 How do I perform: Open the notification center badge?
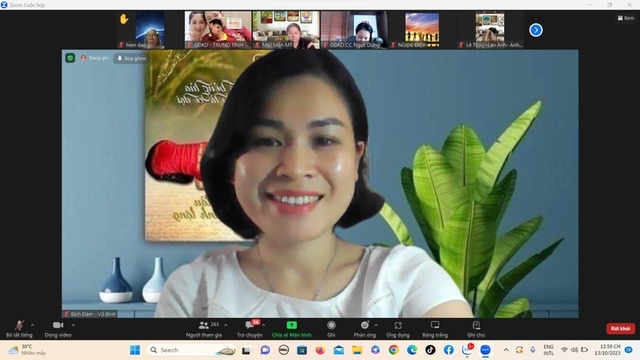tap(629, 350)
